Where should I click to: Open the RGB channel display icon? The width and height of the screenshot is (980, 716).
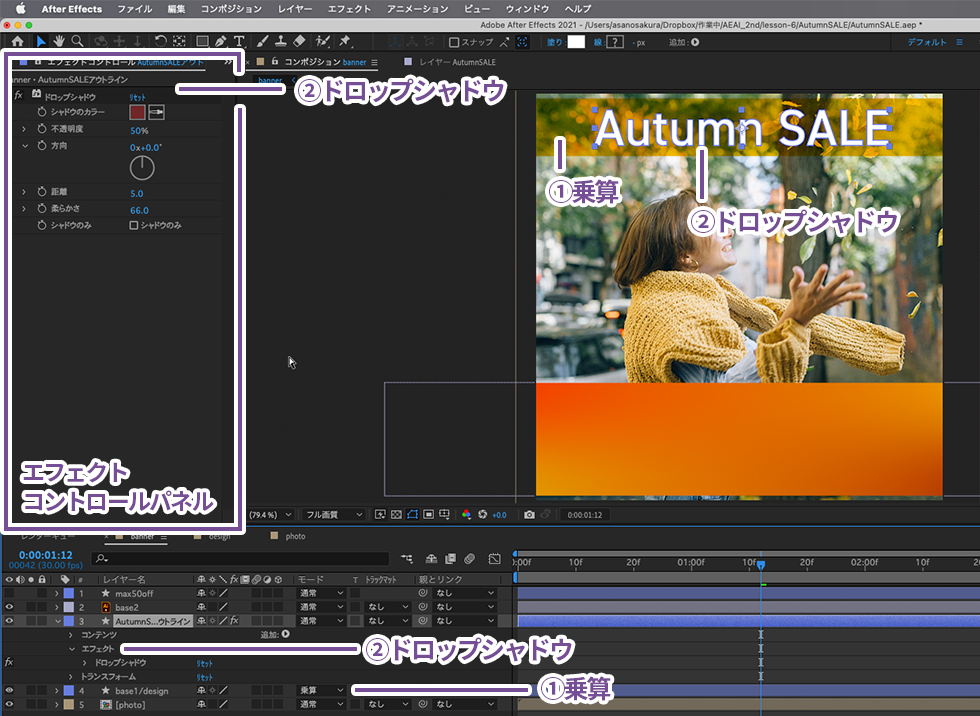click(x=466, y=514)
